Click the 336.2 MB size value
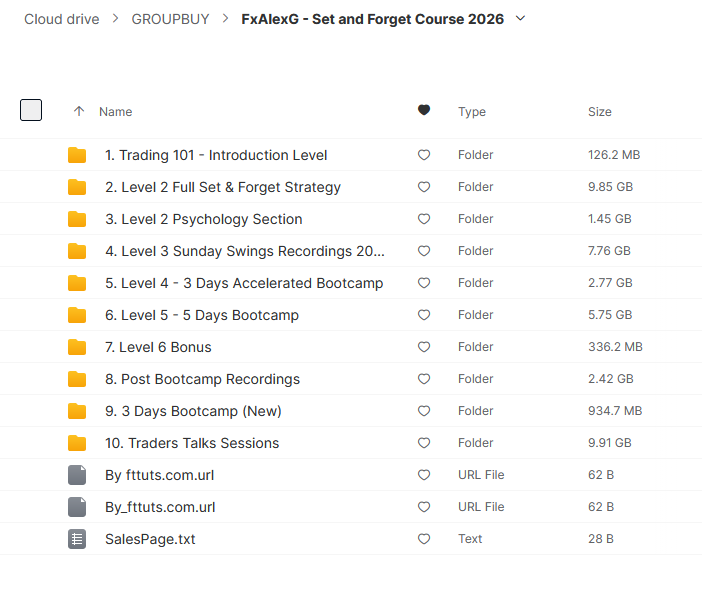The height and width of the screenshot is (605, 702). point(616,347)
